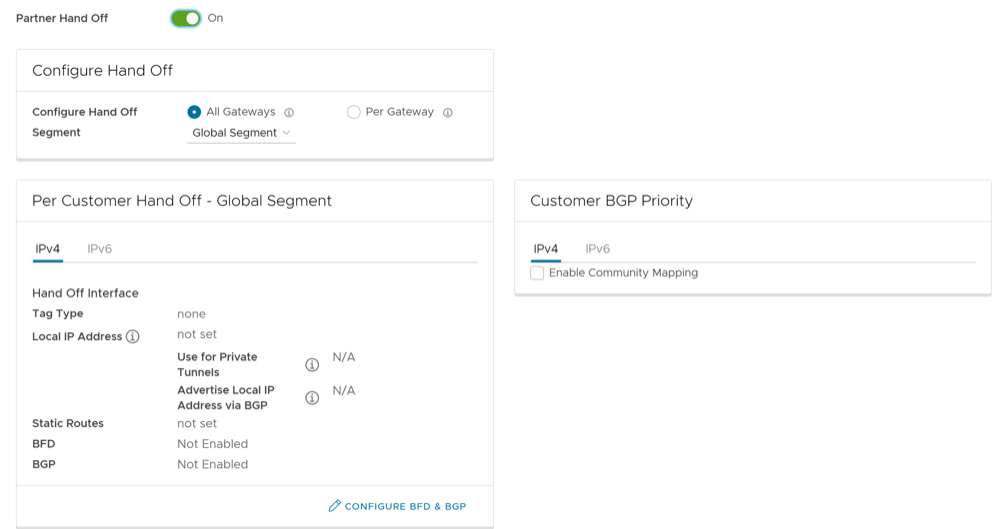Toggle the Partner Hand Off switch
This screenshot has height=529, width=999.
click(186, 18)
